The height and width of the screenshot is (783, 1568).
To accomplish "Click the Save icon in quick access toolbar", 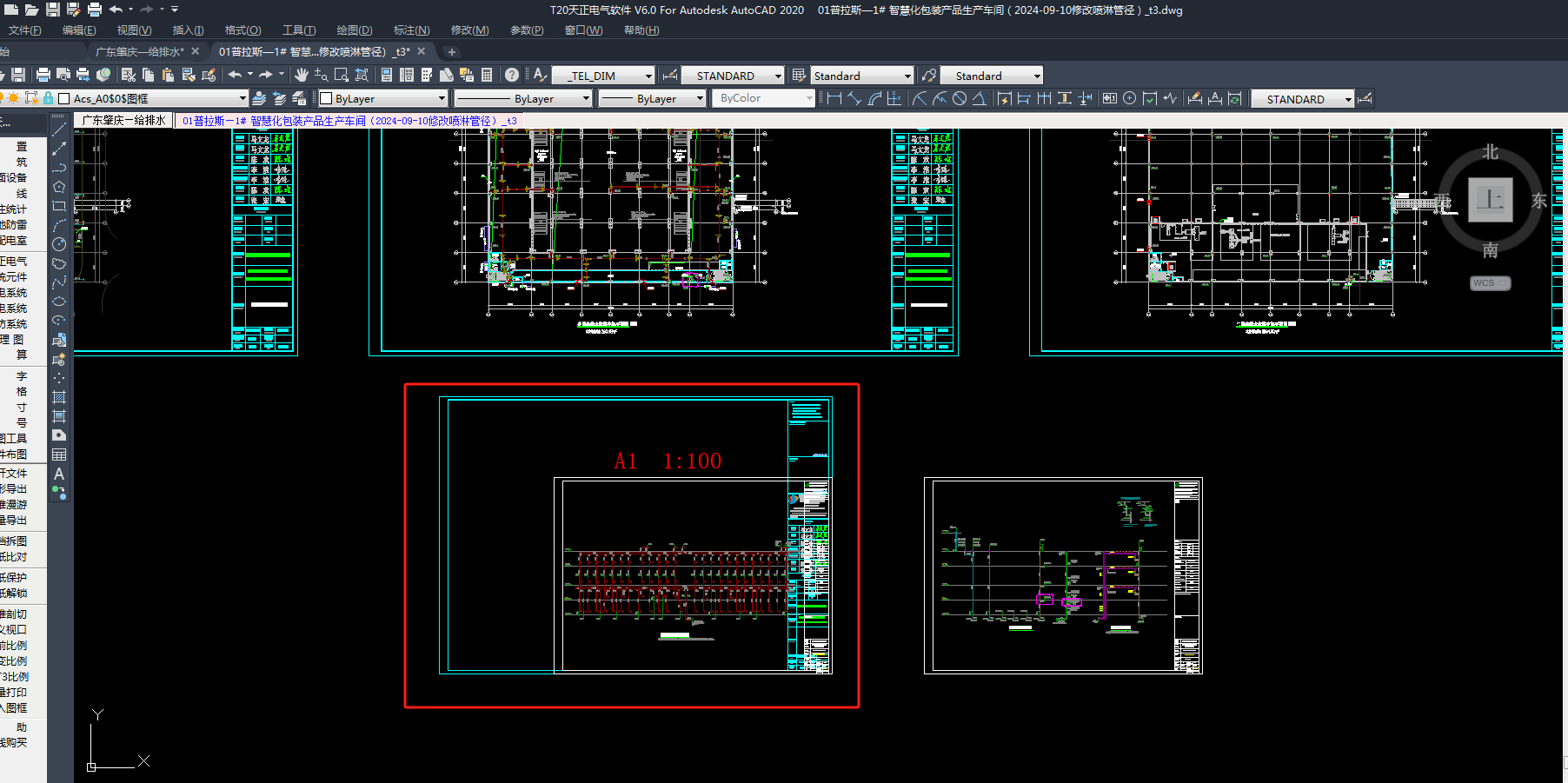I will pos(53,10).
